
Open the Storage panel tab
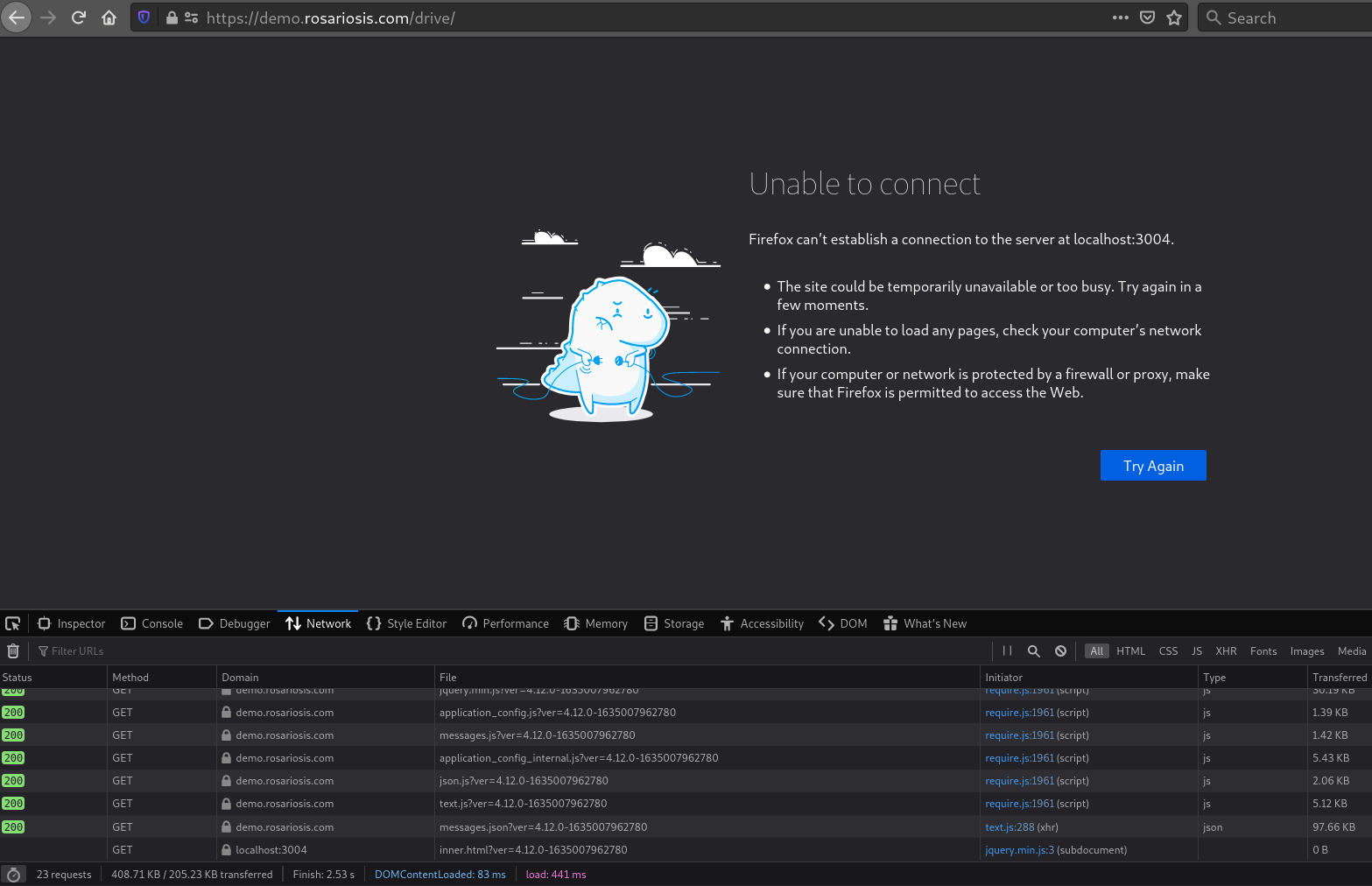coord(674,623)
